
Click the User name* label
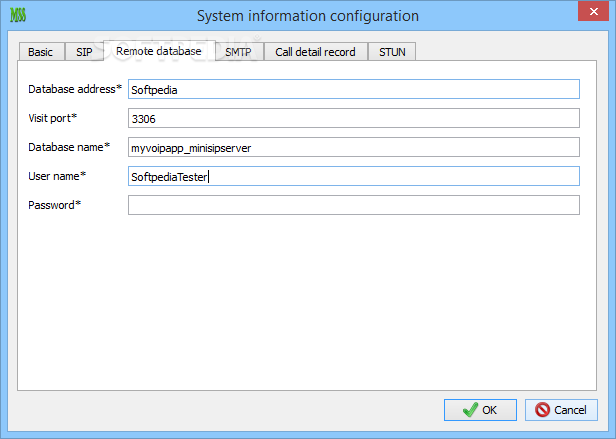(57, 176)
